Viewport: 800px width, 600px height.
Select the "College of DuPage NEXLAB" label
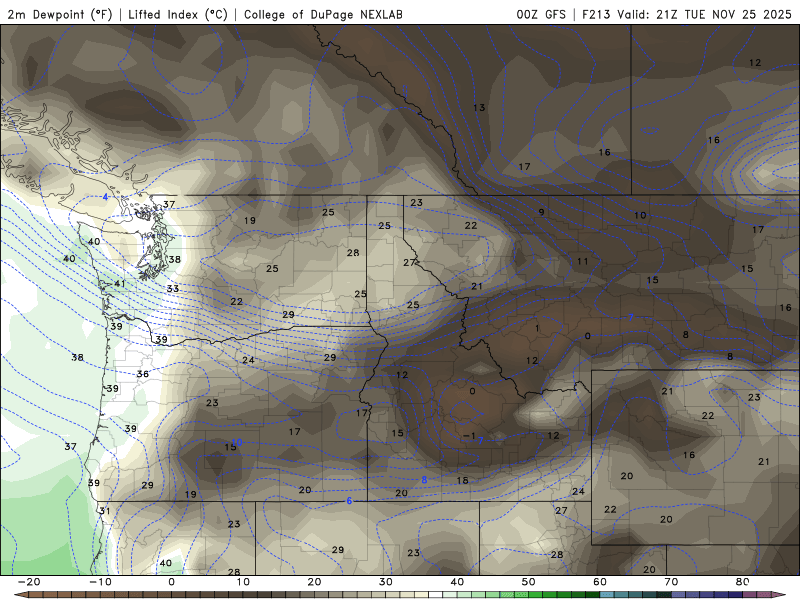click(323, 14)
